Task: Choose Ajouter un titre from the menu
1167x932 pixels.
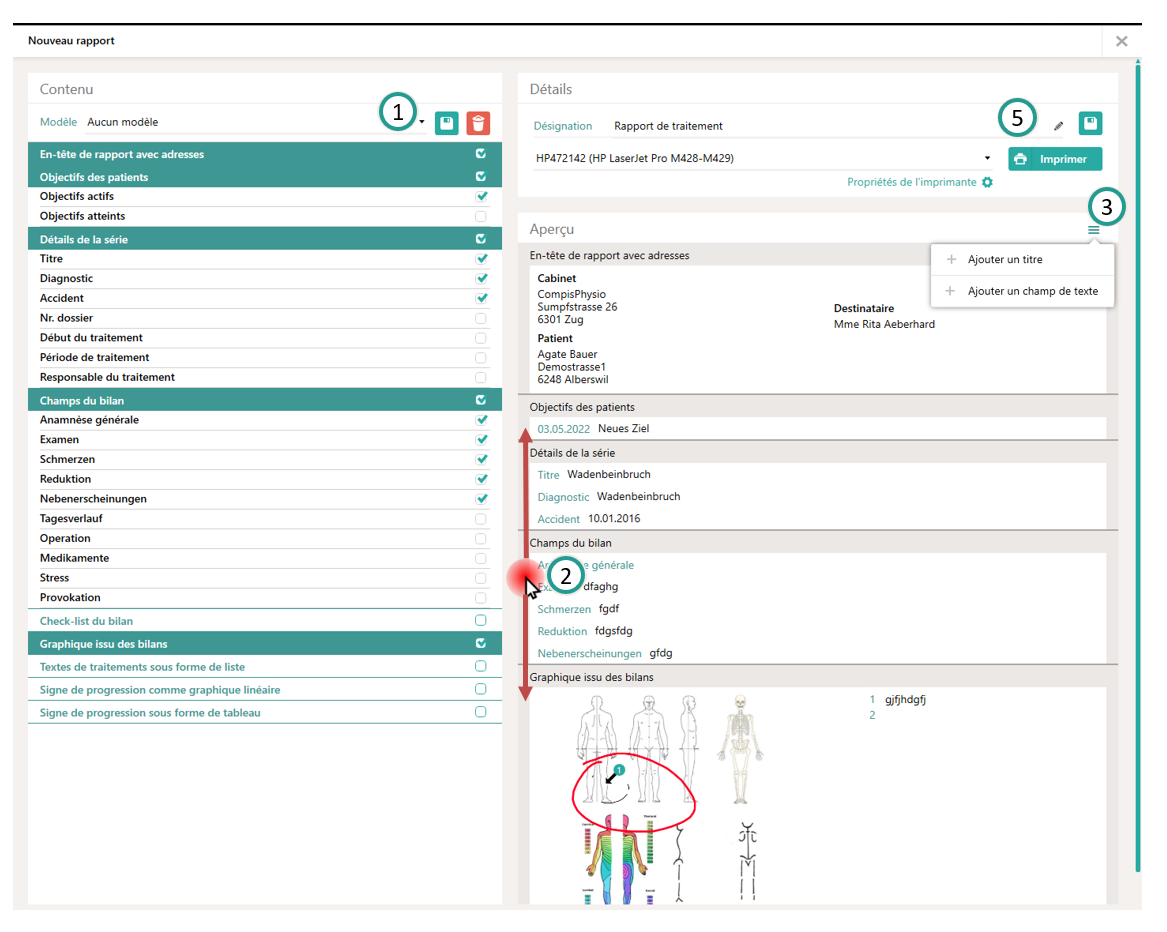Action: (x=1005, y=260)
